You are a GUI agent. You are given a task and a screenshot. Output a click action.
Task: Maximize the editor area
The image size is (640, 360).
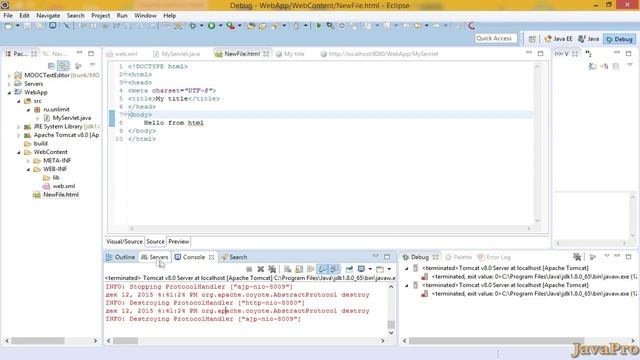pyautogui.click(x=540, y=53)
